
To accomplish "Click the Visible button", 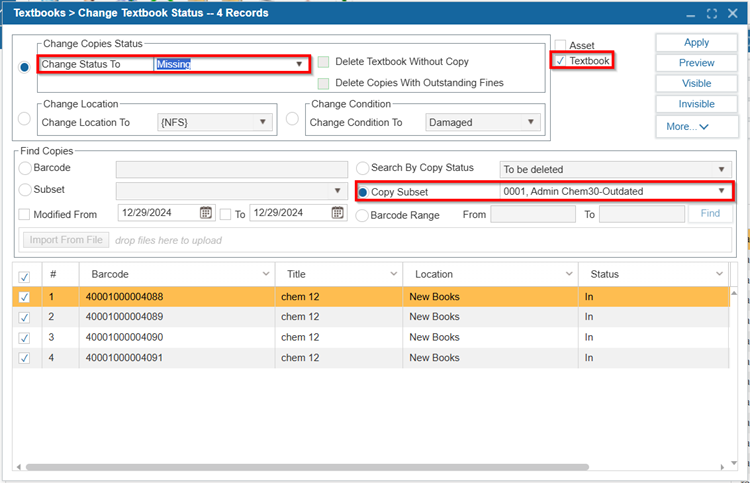I will (x=696, y=84).
